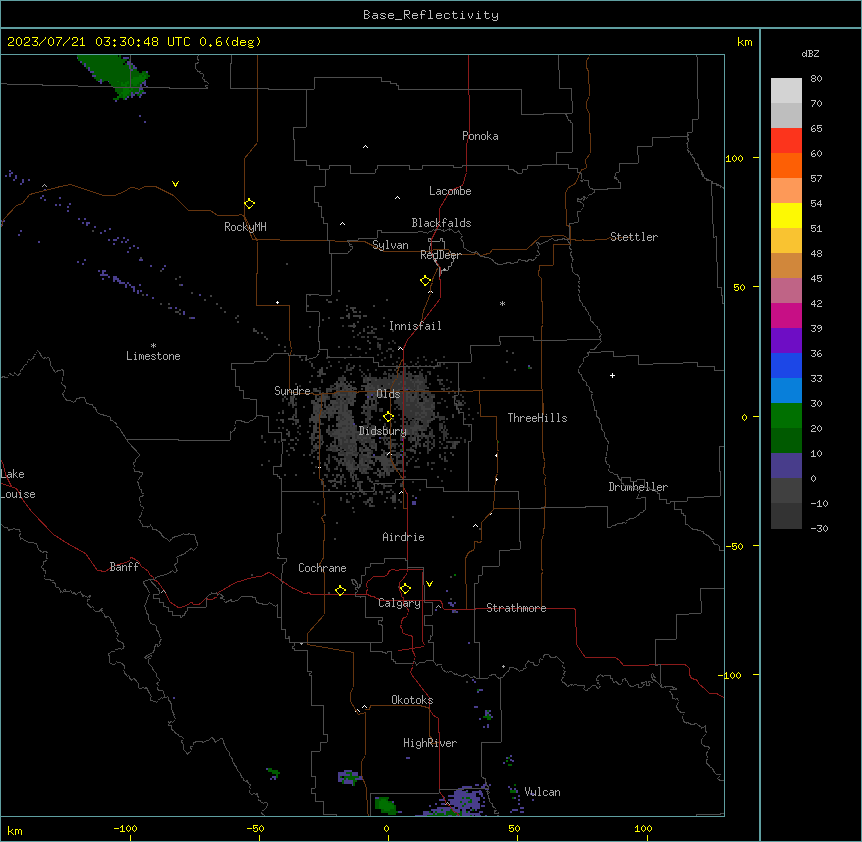
Task: Select the orange 57–60 dBZ legend swatch
Action: (x=786, y=166)
